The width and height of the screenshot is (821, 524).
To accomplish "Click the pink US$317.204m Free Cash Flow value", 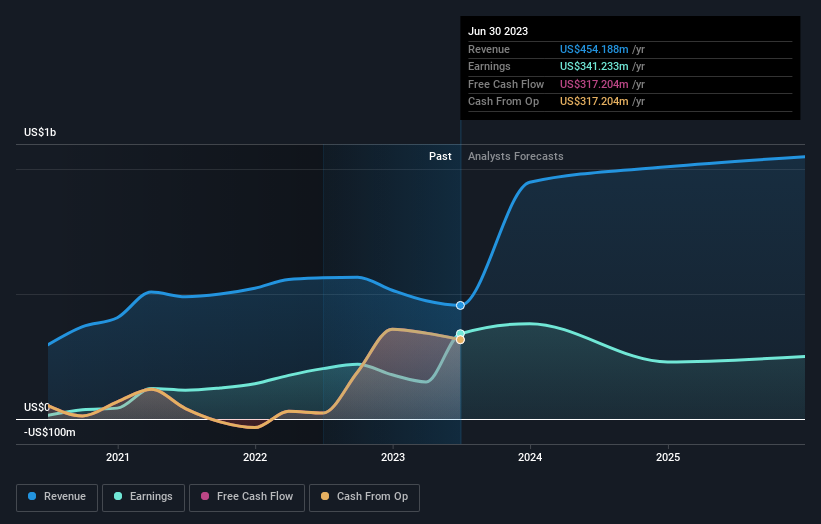I will [x=594, y=84].
